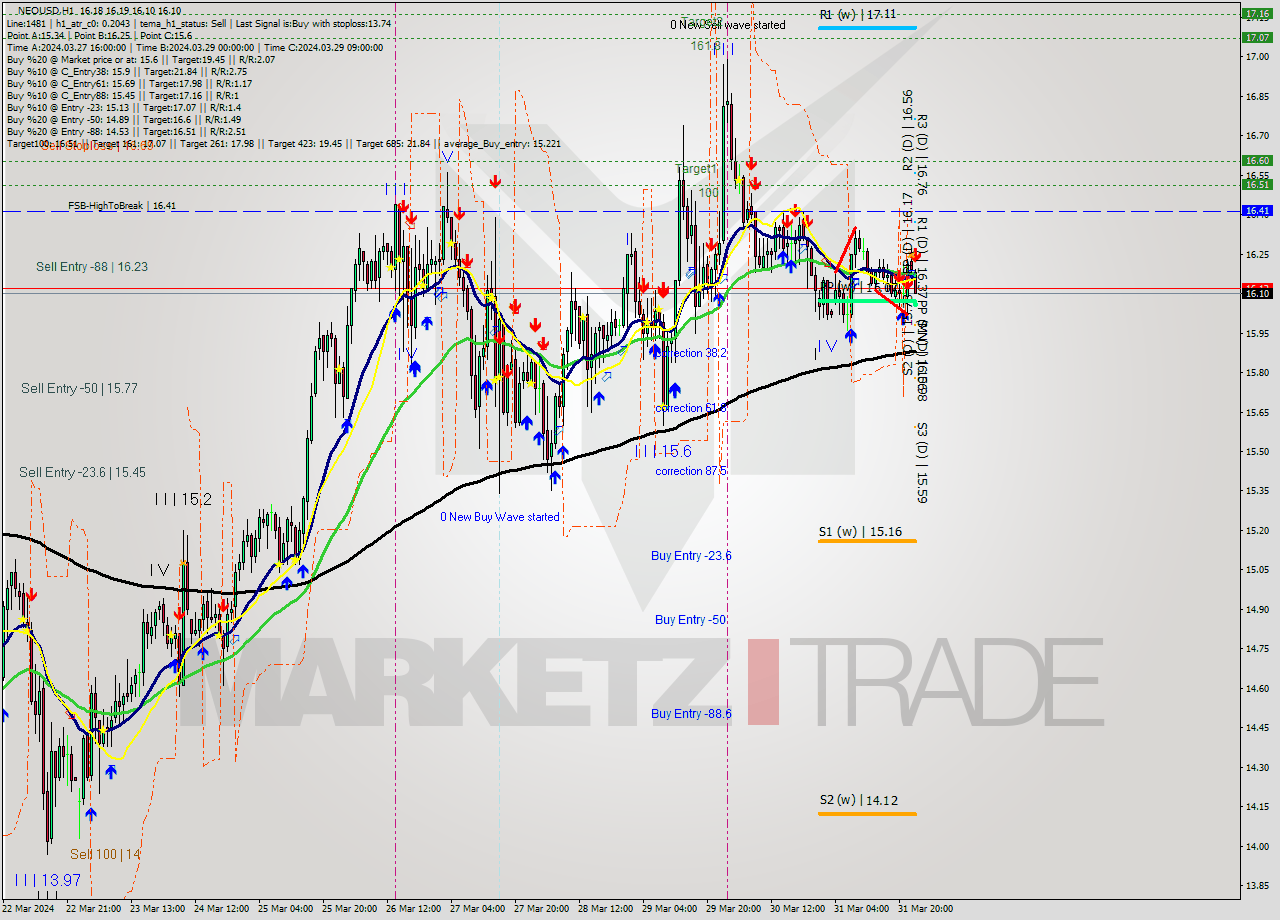This screenshot has width=1280, height=920.
Task: Click the '23 Mar 13:00' time label
Action: tap(157, 909)
